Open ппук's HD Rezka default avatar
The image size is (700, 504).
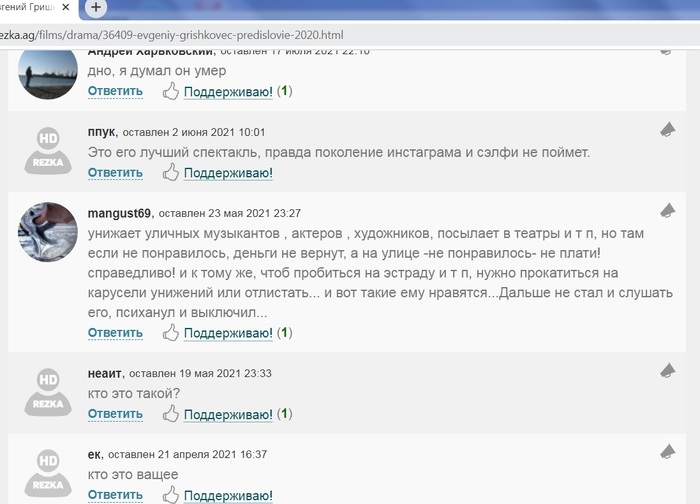click(48, 151)
